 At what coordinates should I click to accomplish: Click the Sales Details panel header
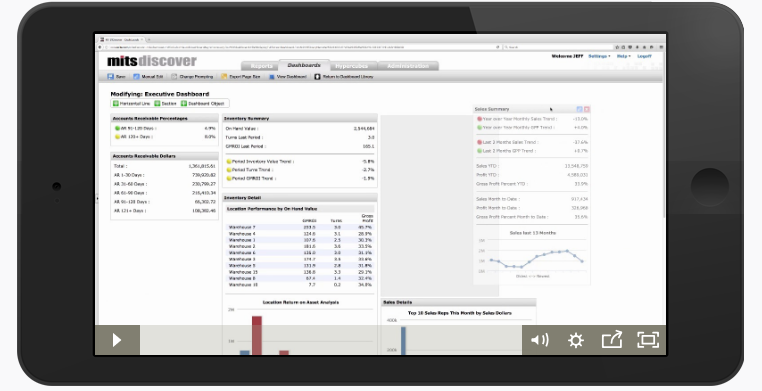pos(458,302)
